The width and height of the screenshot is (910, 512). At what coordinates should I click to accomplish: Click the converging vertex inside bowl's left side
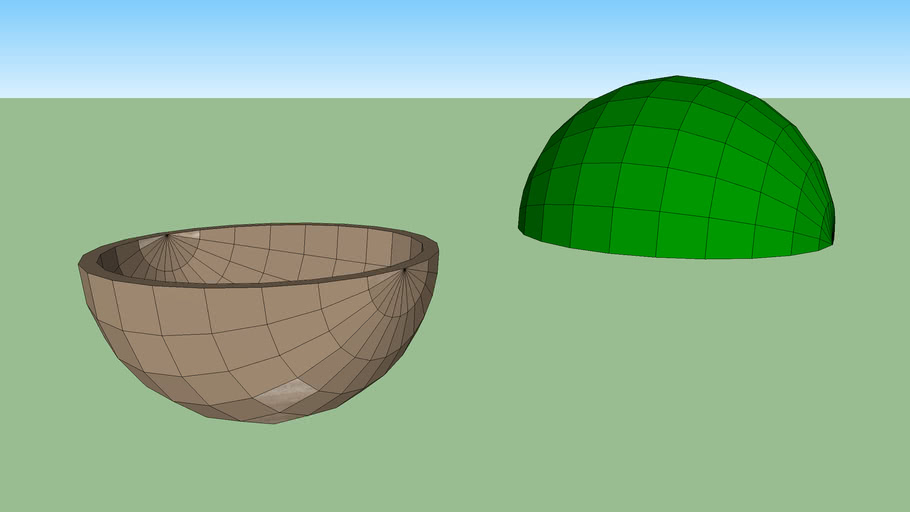[167, 236]
